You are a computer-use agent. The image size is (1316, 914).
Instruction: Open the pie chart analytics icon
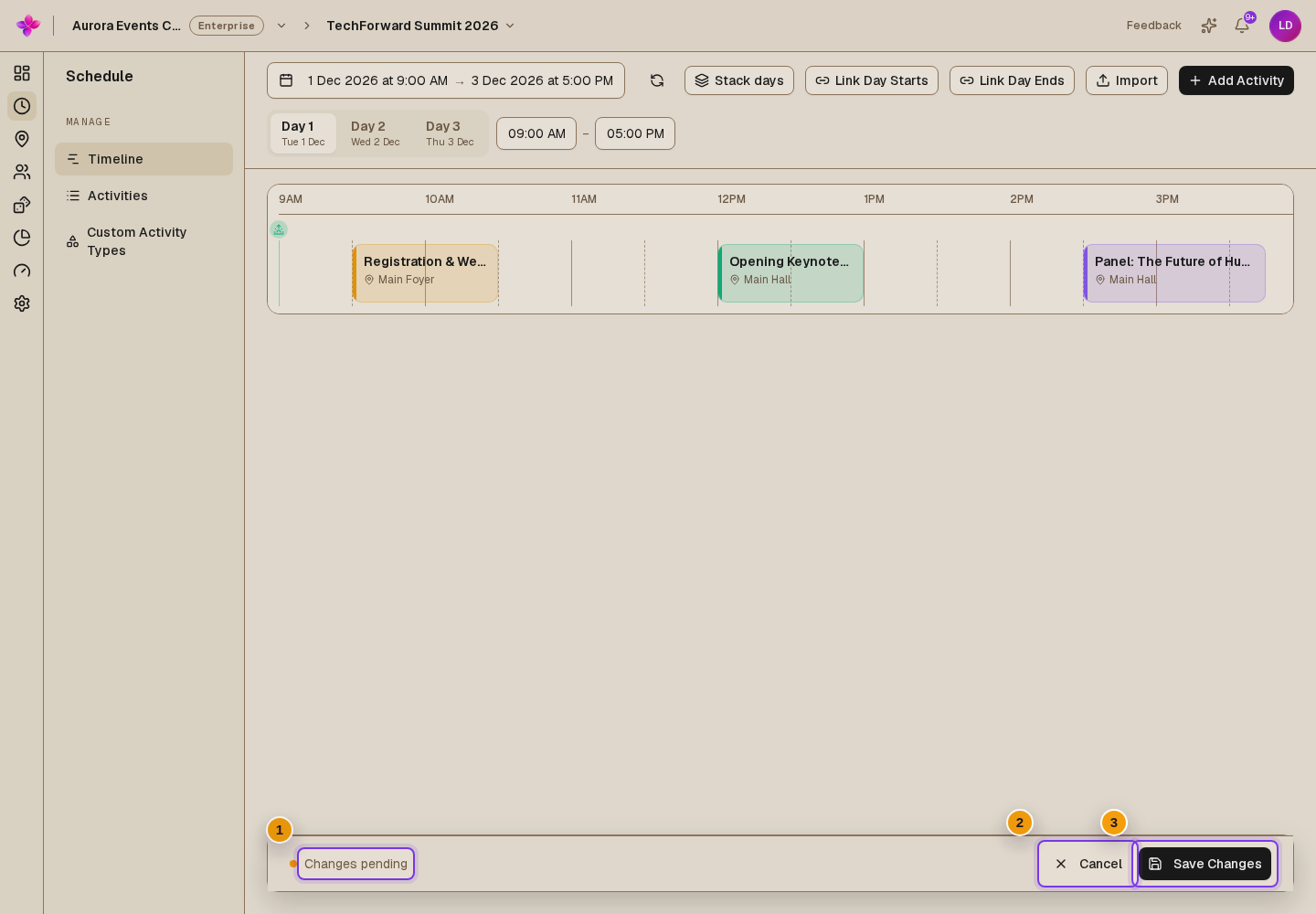tap(22, 238)
